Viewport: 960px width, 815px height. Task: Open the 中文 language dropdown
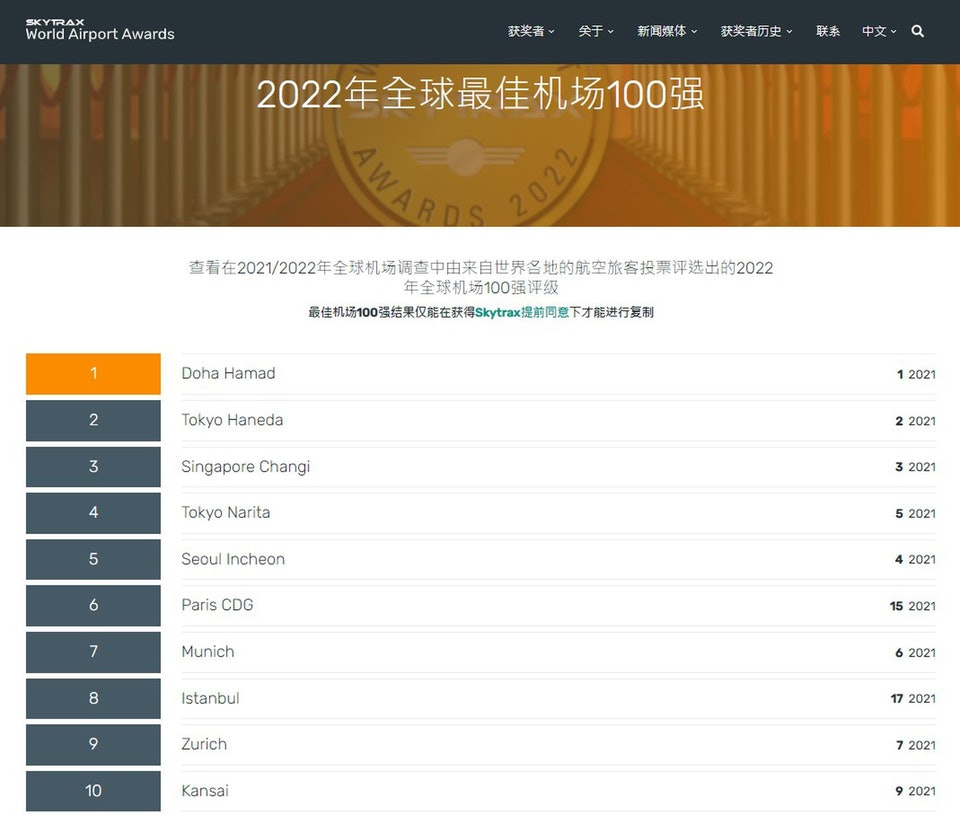(x=879, y=31)
